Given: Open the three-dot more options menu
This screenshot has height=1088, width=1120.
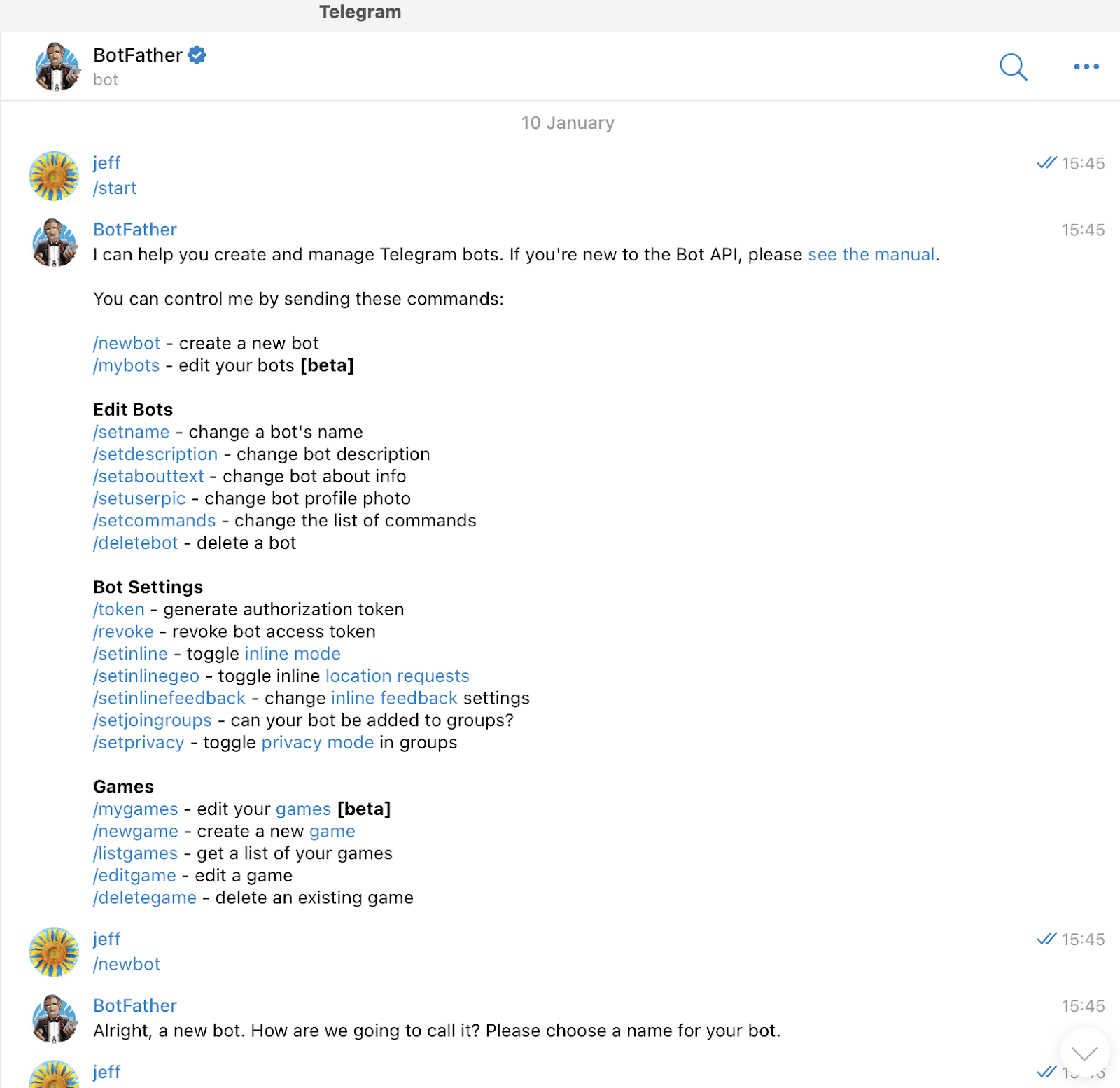Looking at the screenshot, I should click(1086, 67).
